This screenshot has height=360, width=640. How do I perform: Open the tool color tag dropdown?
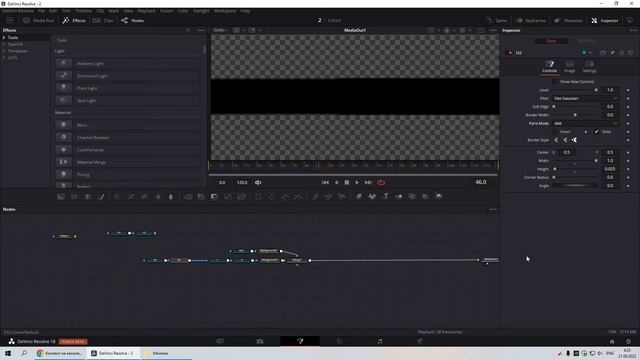587,53
